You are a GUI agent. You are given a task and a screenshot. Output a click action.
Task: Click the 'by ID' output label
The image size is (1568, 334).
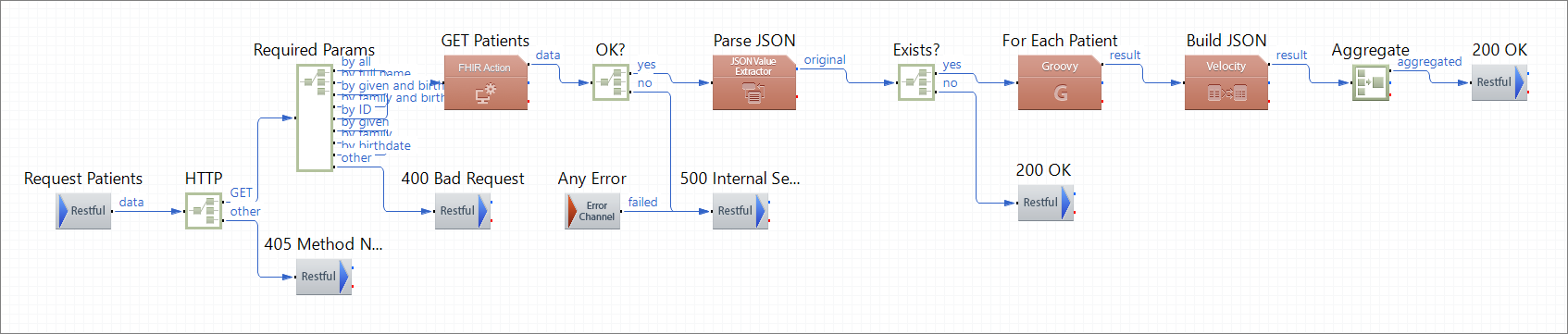(x=356, y=109)
